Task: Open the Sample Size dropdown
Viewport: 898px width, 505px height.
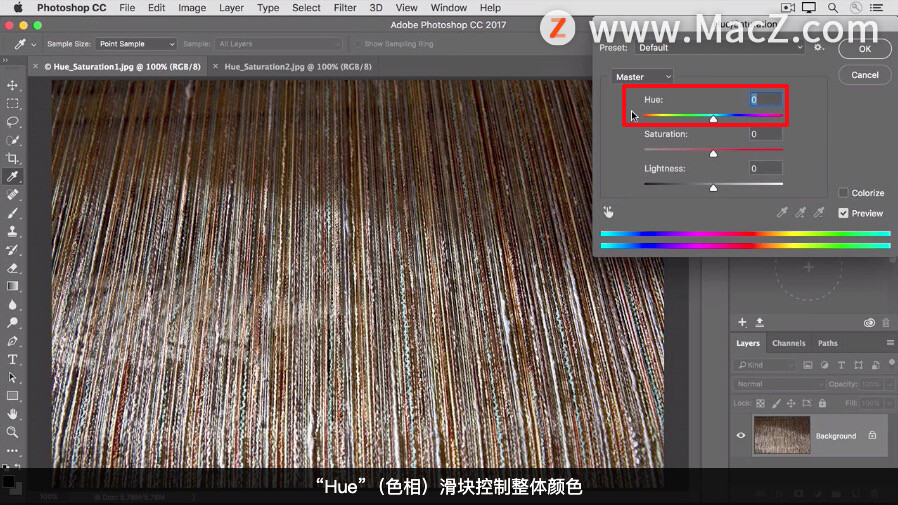Action: pyautogui.click(x=136, y=44)
